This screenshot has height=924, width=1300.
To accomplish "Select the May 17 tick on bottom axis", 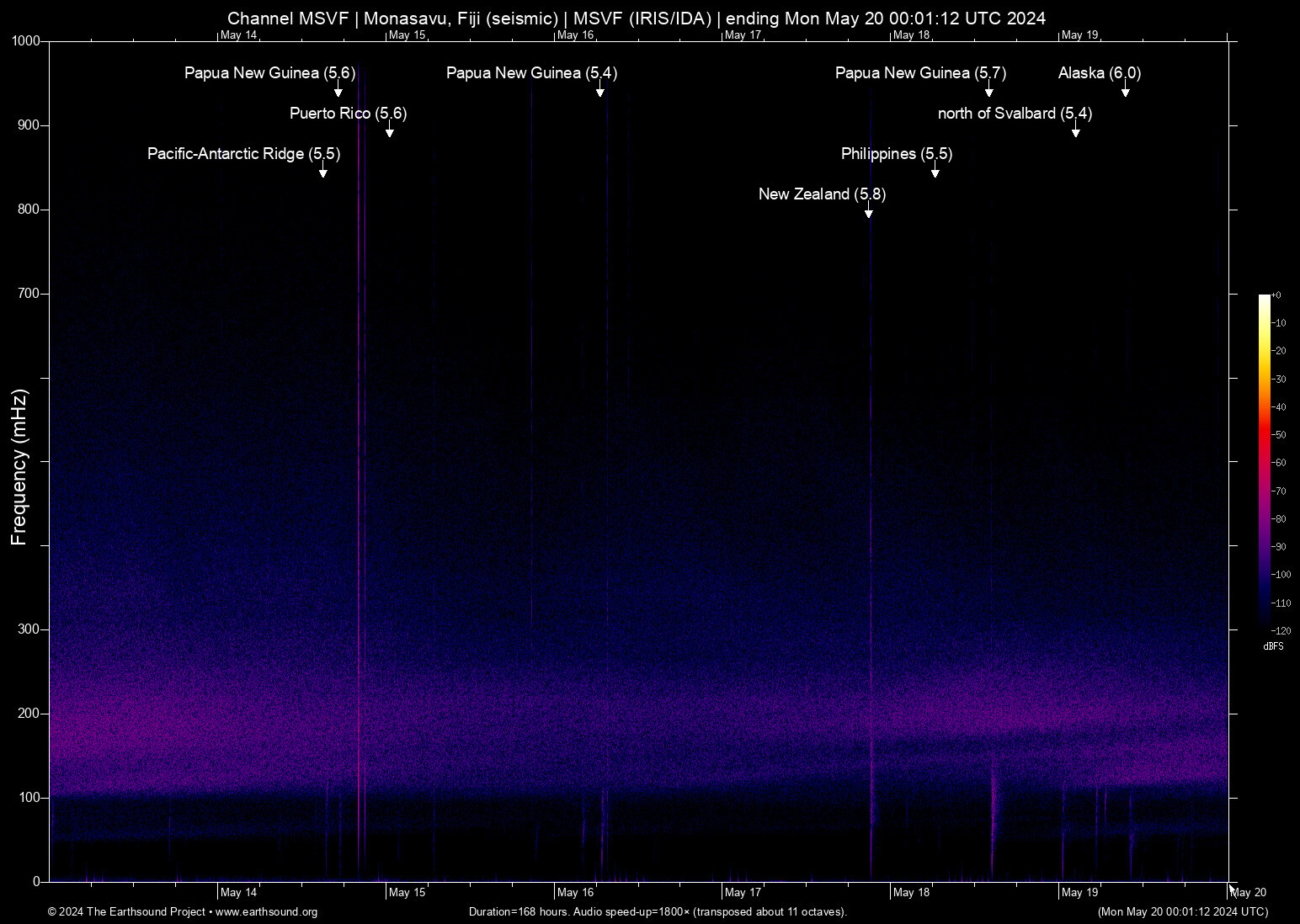I will (744, 892).
